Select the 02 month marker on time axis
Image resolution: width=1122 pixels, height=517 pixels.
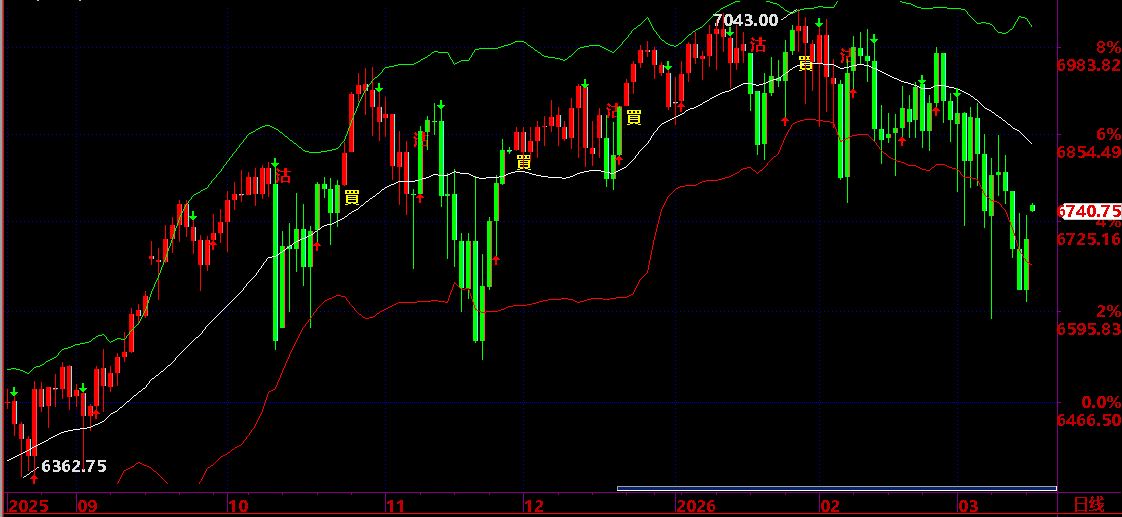(831, 506)
